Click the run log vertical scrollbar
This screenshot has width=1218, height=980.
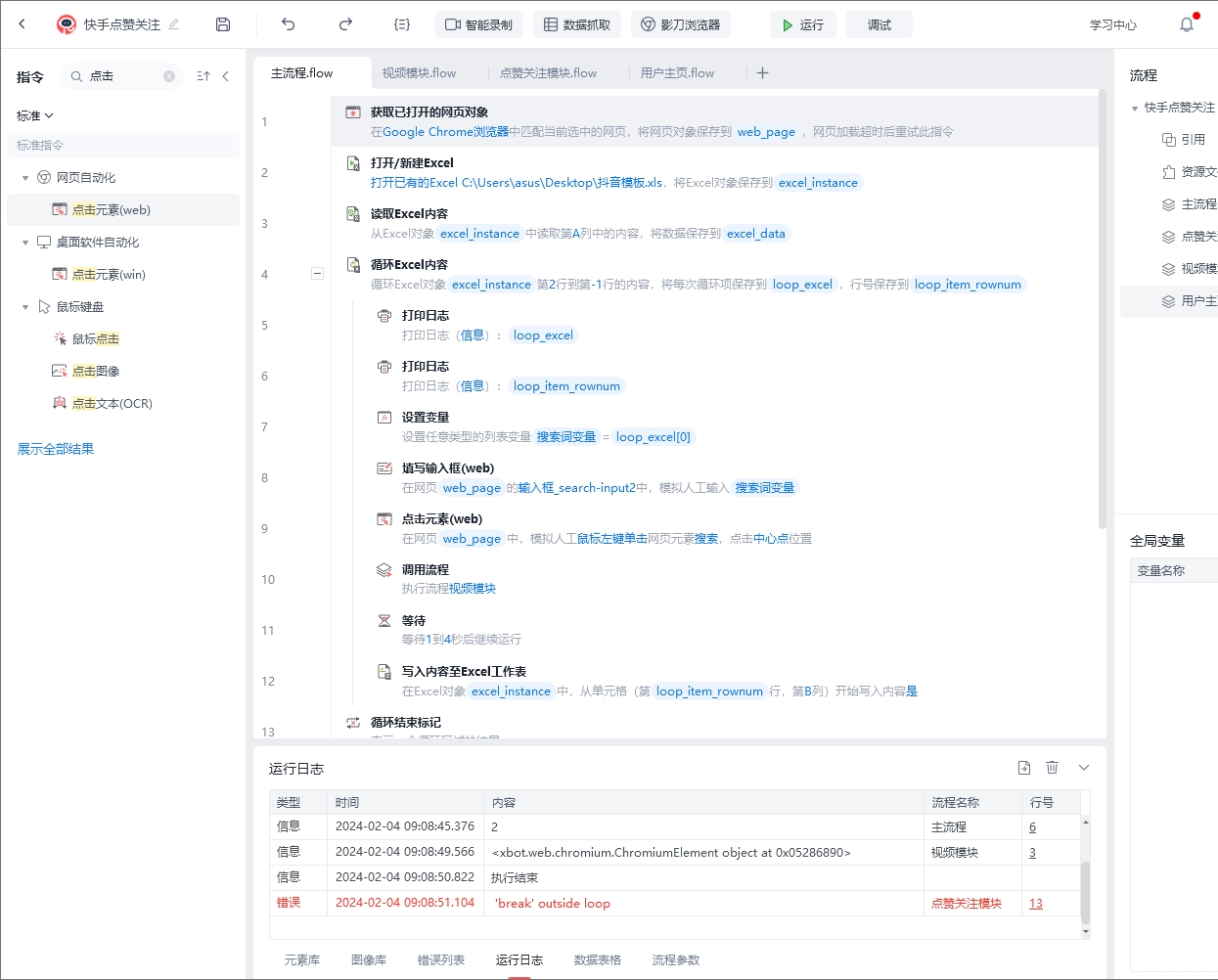[x=1085, y=890]
